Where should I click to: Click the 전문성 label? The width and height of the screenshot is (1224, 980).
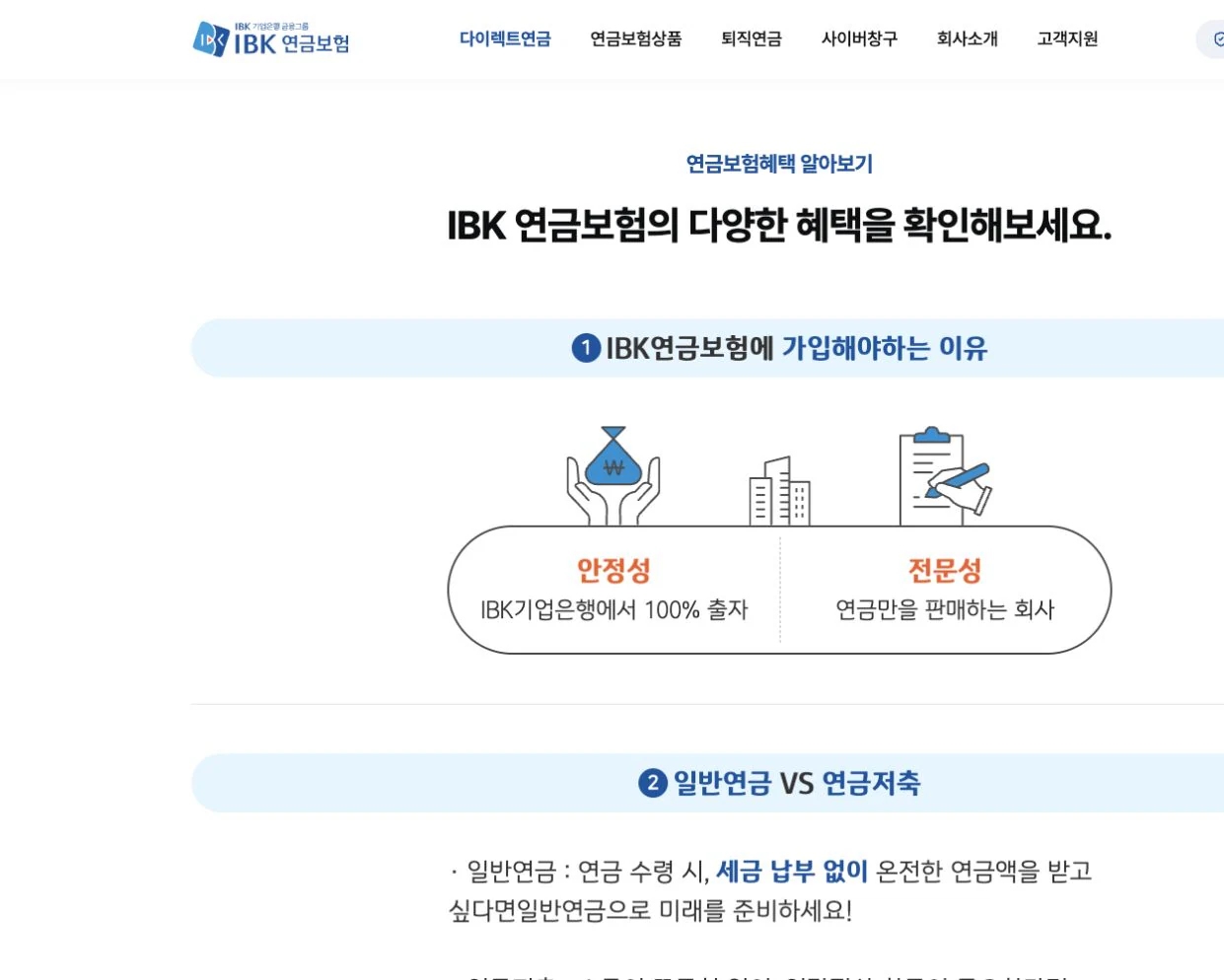coord(945,570)
